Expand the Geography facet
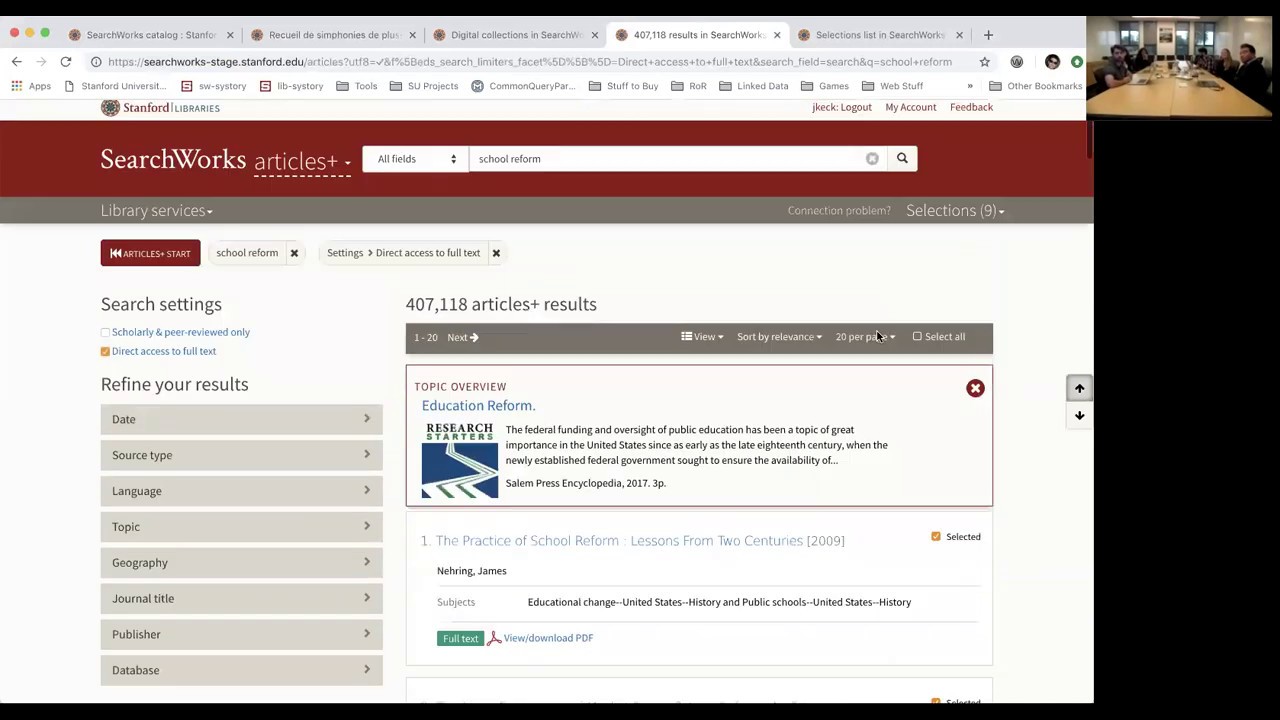This screenshot has height=720, width=1280. [241, 563]
